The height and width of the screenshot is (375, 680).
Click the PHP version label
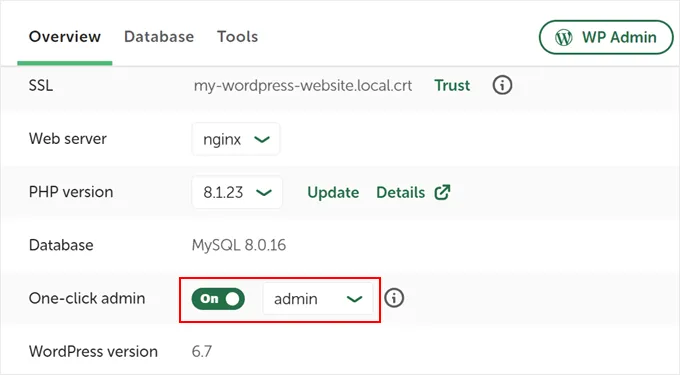[71, 192]
